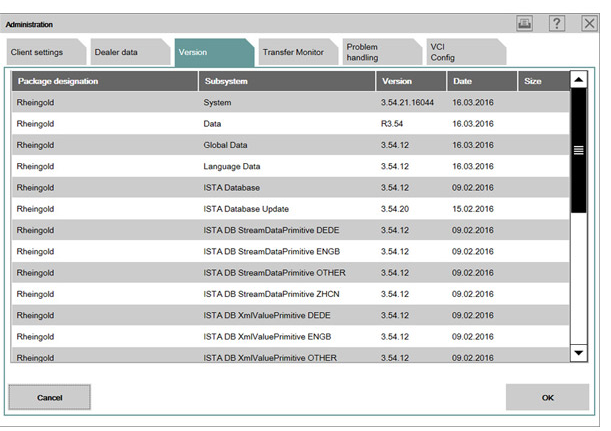The image size is (611, 431).
Task: Click Rheingold in the Language Data row
Action: click(x=35, y=166)
